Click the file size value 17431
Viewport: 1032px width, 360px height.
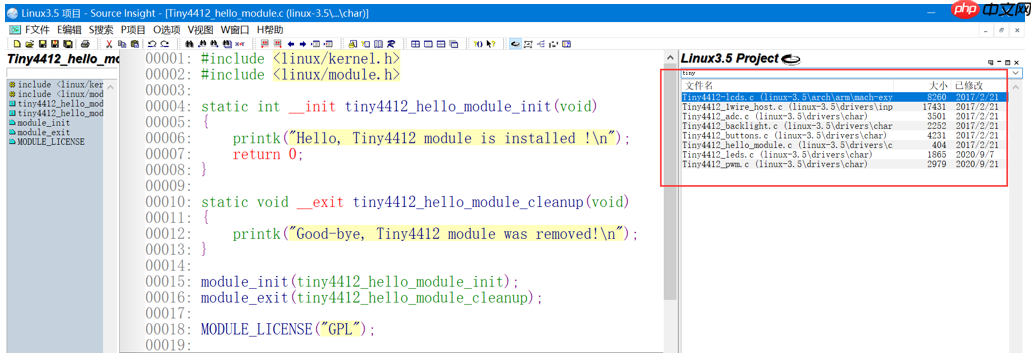934,107
